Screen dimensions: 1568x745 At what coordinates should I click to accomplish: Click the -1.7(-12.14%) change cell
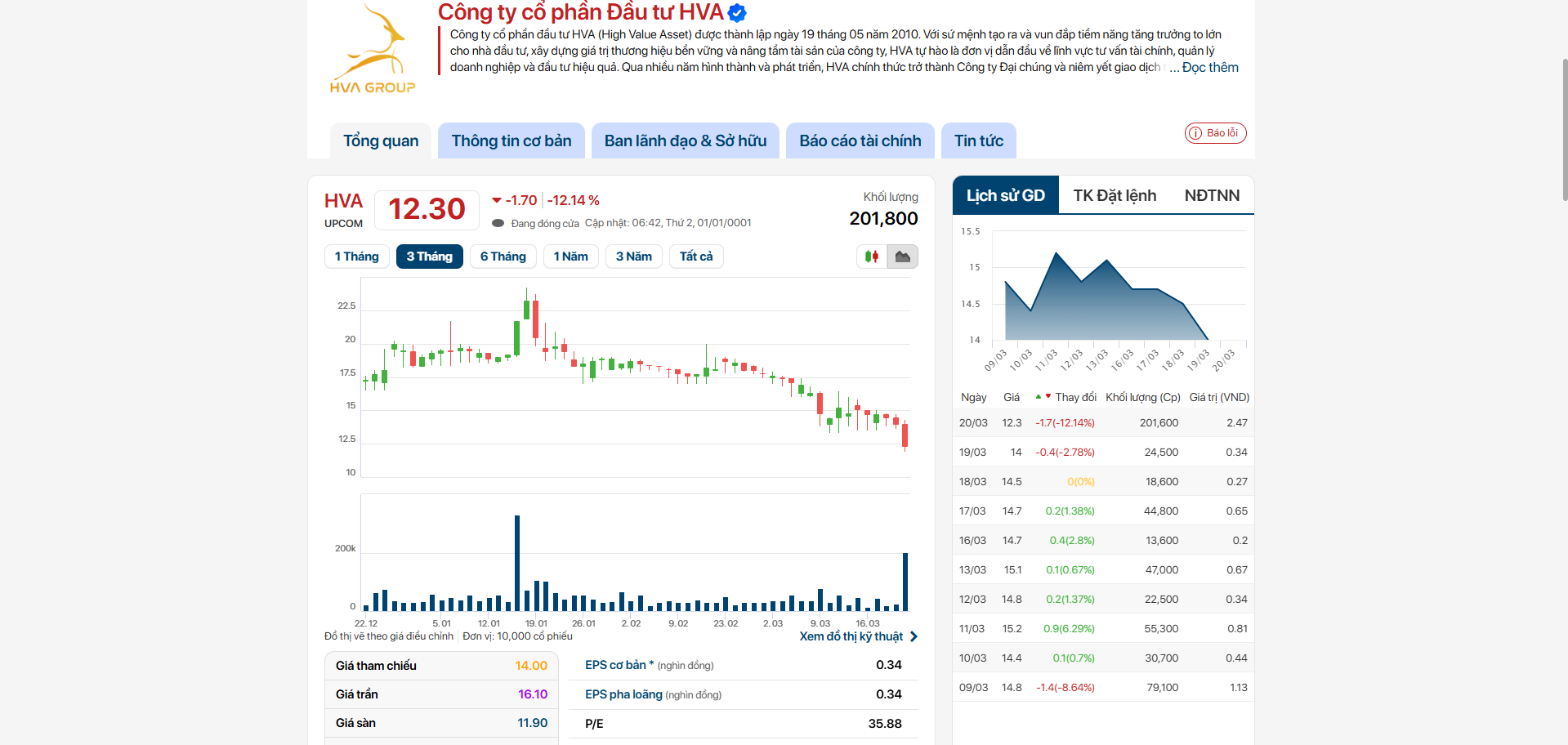point(1065,423)
